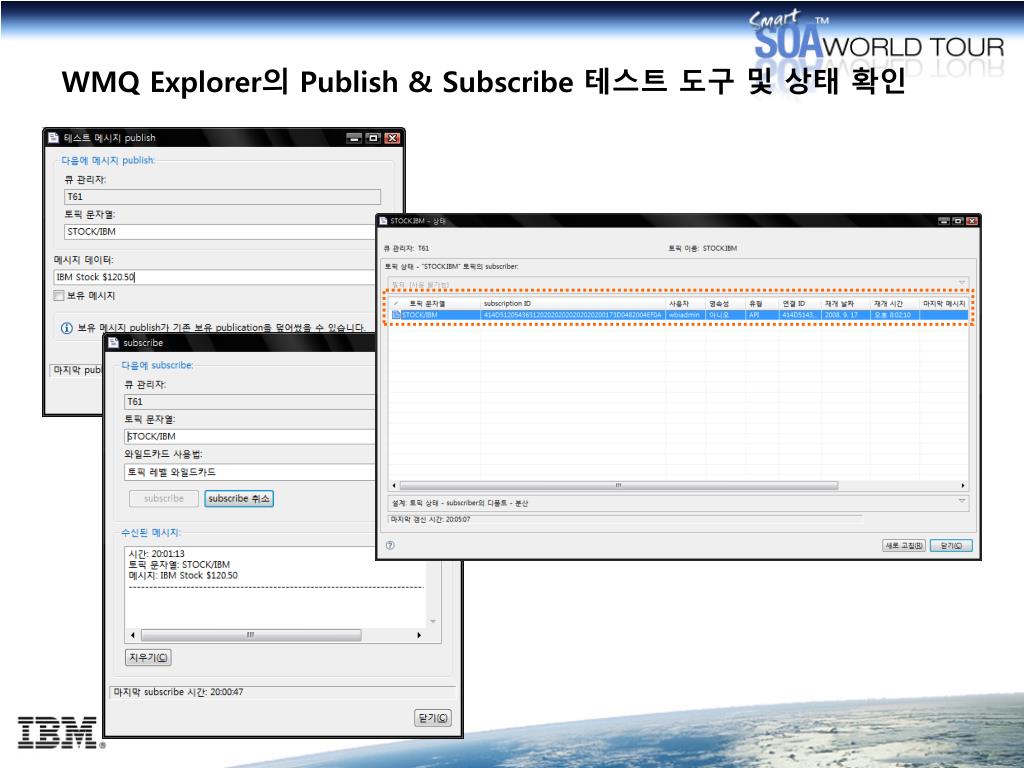Viewport: 1024px width, 768px height.
Task: Click the topic string STOCK/IBM field in the subscribe window
Action: 249,436
